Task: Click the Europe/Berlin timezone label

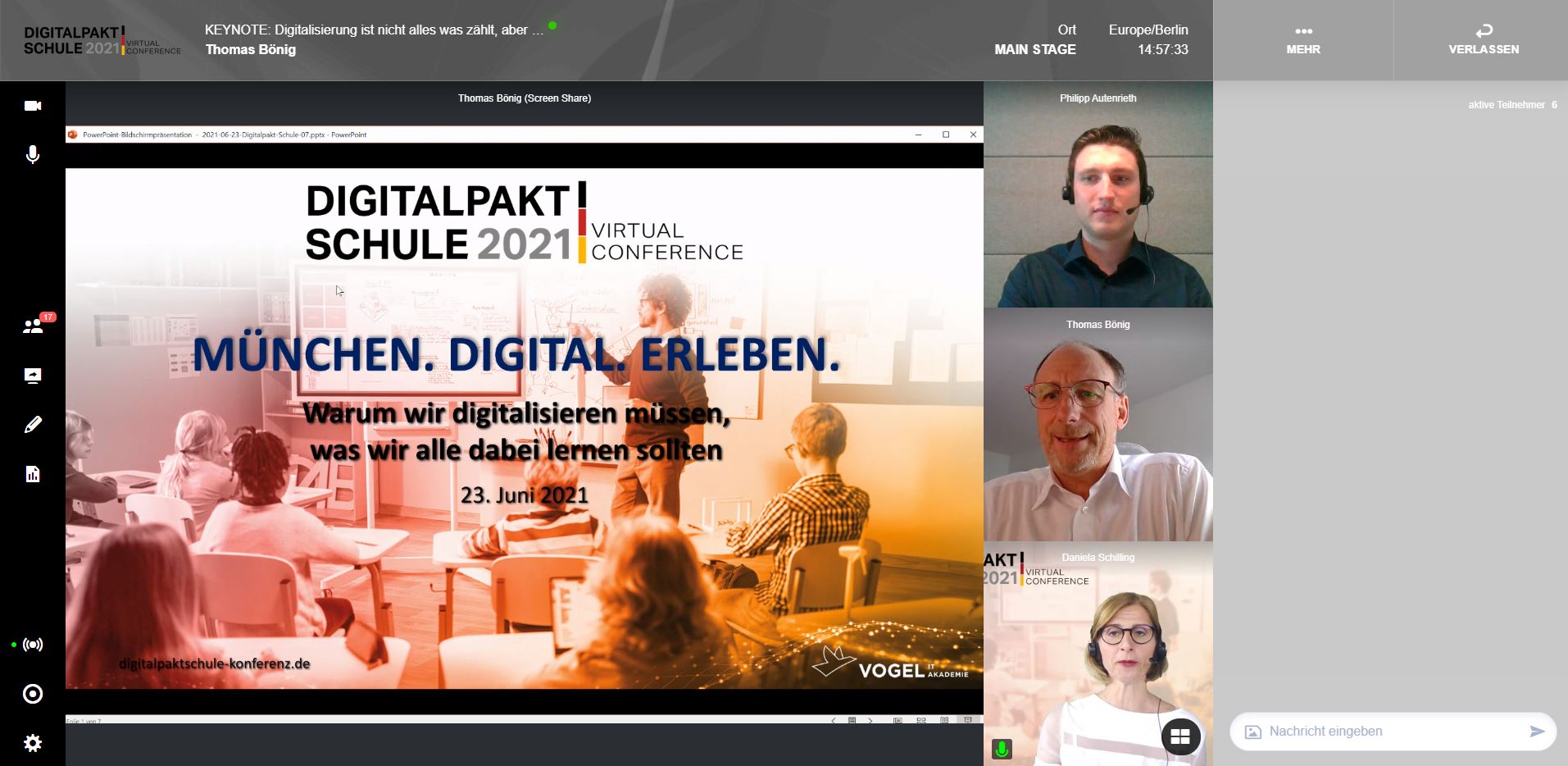Action: 1148,30
